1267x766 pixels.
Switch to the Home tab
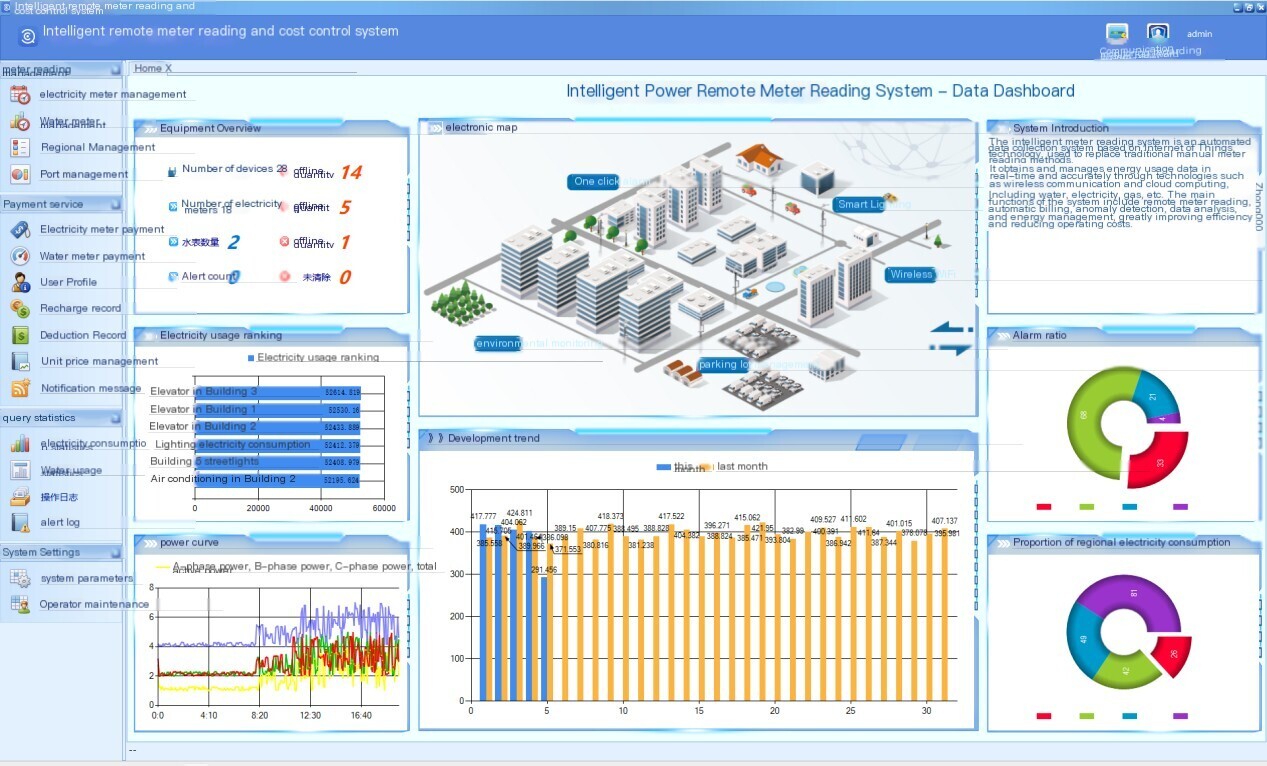tap(153, 68)
